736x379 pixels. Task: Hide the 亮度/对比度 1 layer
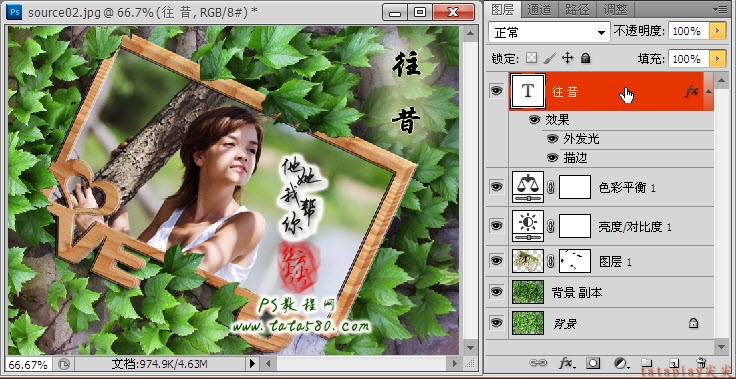(496, 226)
